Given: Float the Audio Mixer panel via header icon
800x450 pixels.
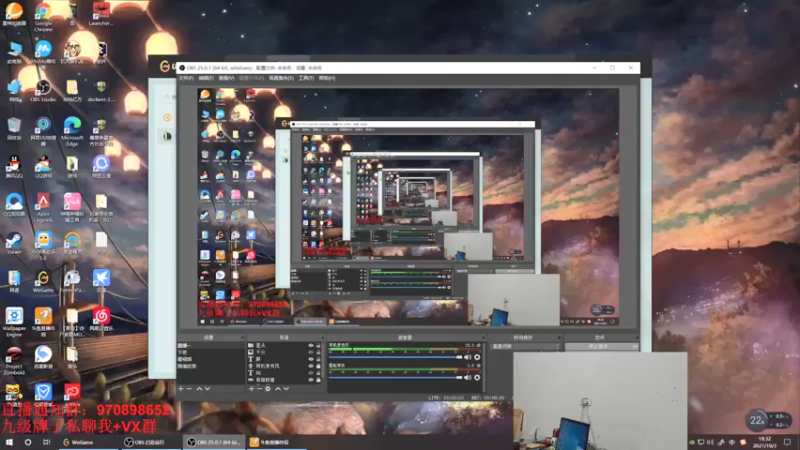Looking at the screenshot, I should [x=483, y=337].
